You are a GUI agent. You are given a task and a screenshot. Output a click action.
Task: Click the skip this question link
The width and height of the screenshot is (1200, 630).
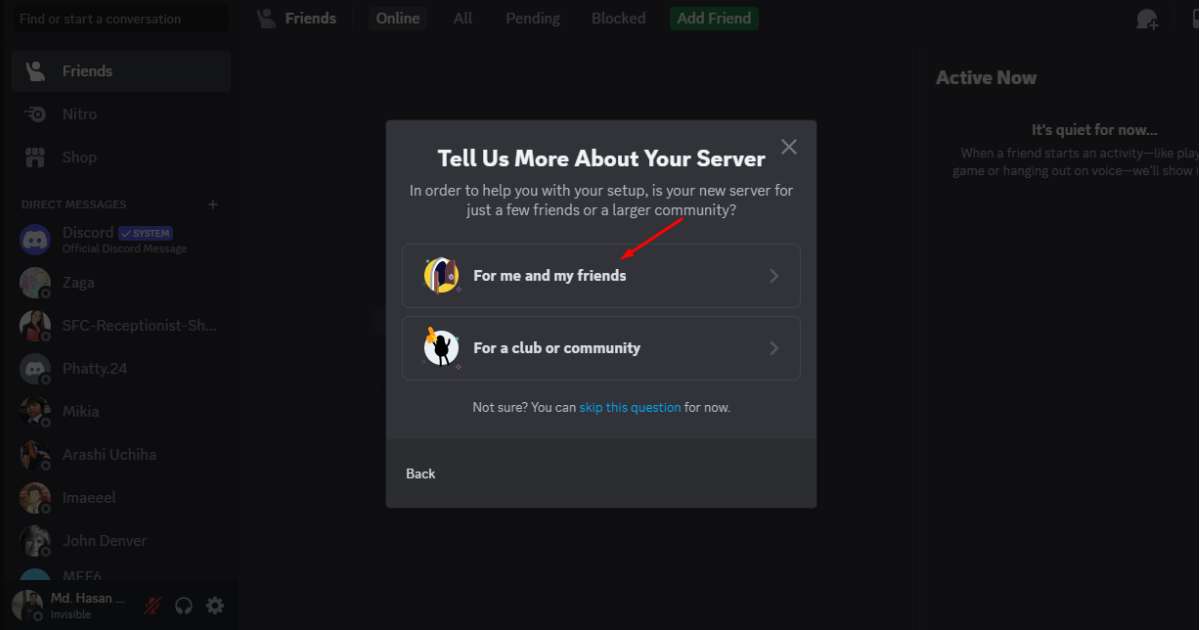click(630, 407)
